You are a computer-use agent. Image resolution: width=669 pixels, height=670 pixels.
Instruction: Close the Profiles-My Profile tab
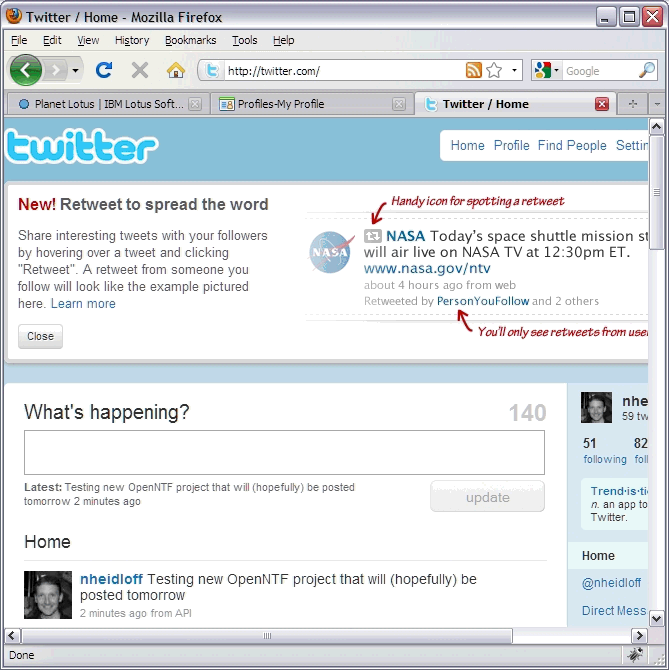(399, 104)
